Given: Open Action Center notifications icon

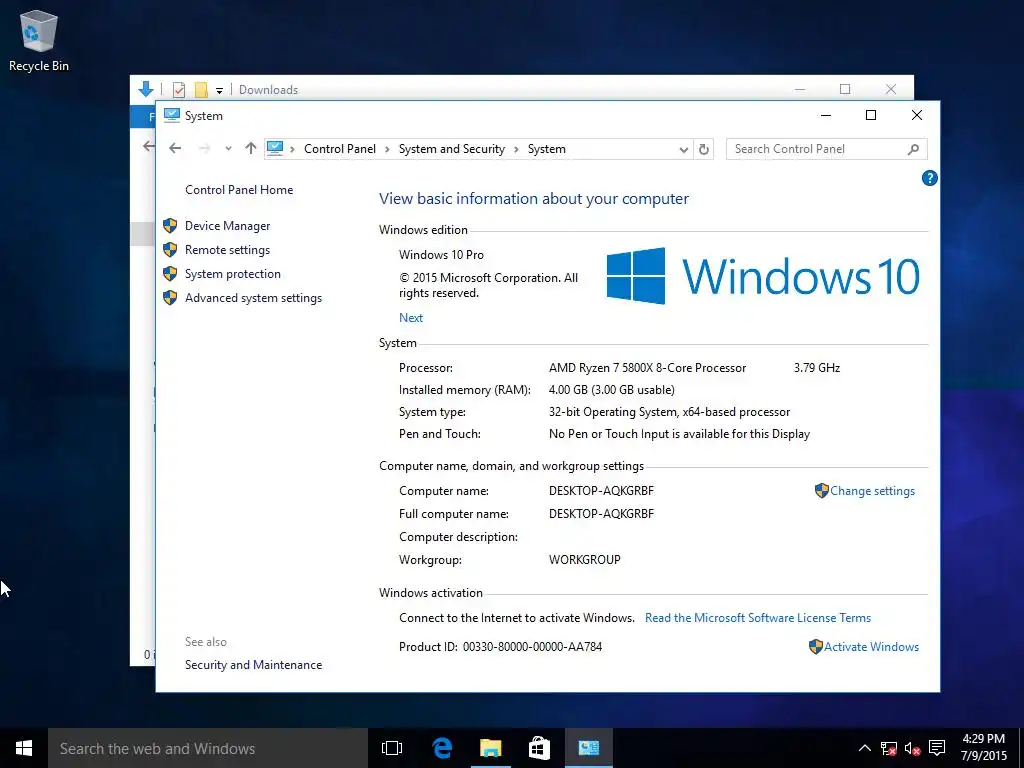Looking at the screenshot, I should pos(937,748).
